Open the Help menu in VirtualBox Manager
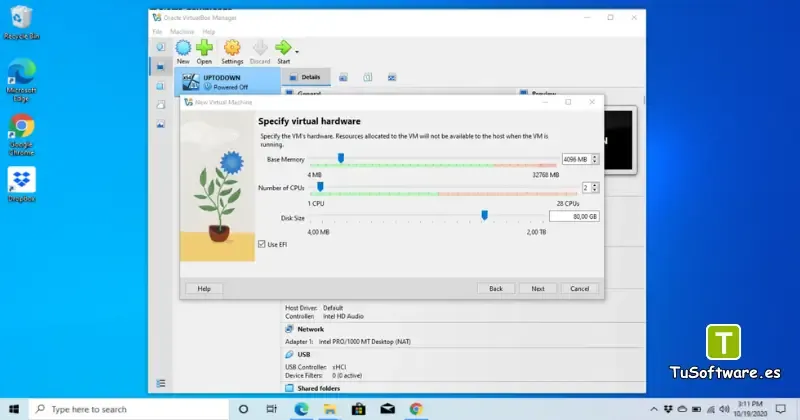 point(209,32)
